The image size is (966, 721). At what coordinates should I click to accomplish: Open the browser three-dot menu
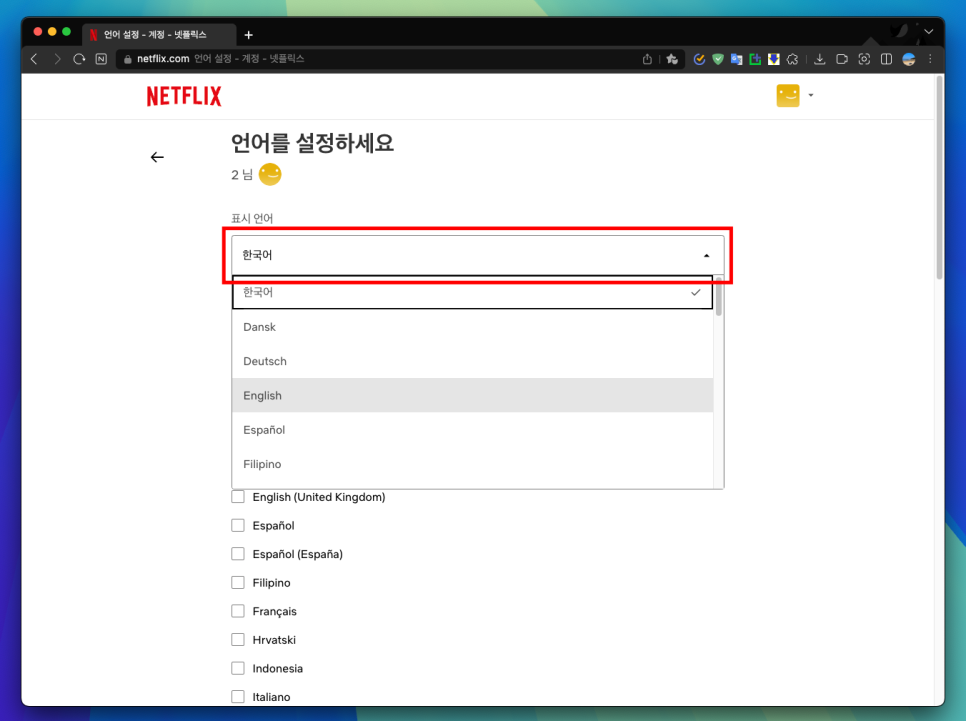pyautogui.click(x=930, y=59)
